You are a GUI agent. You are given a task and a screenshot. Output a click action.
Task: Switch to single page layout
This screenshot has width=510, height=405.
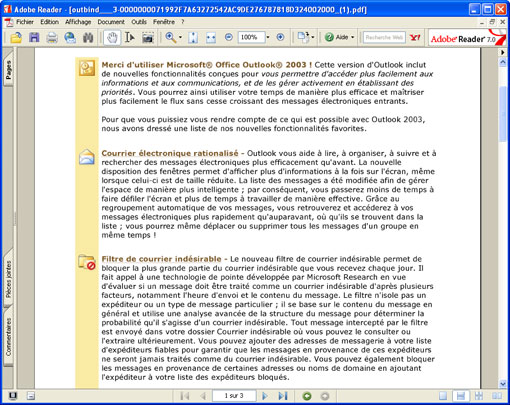(x=443, y=396)
